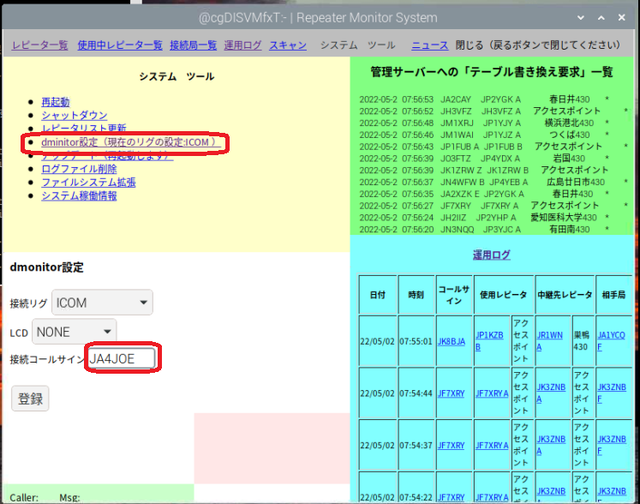Open the ニュース link
The image size is (640, 504).
[x=430, y=45]
